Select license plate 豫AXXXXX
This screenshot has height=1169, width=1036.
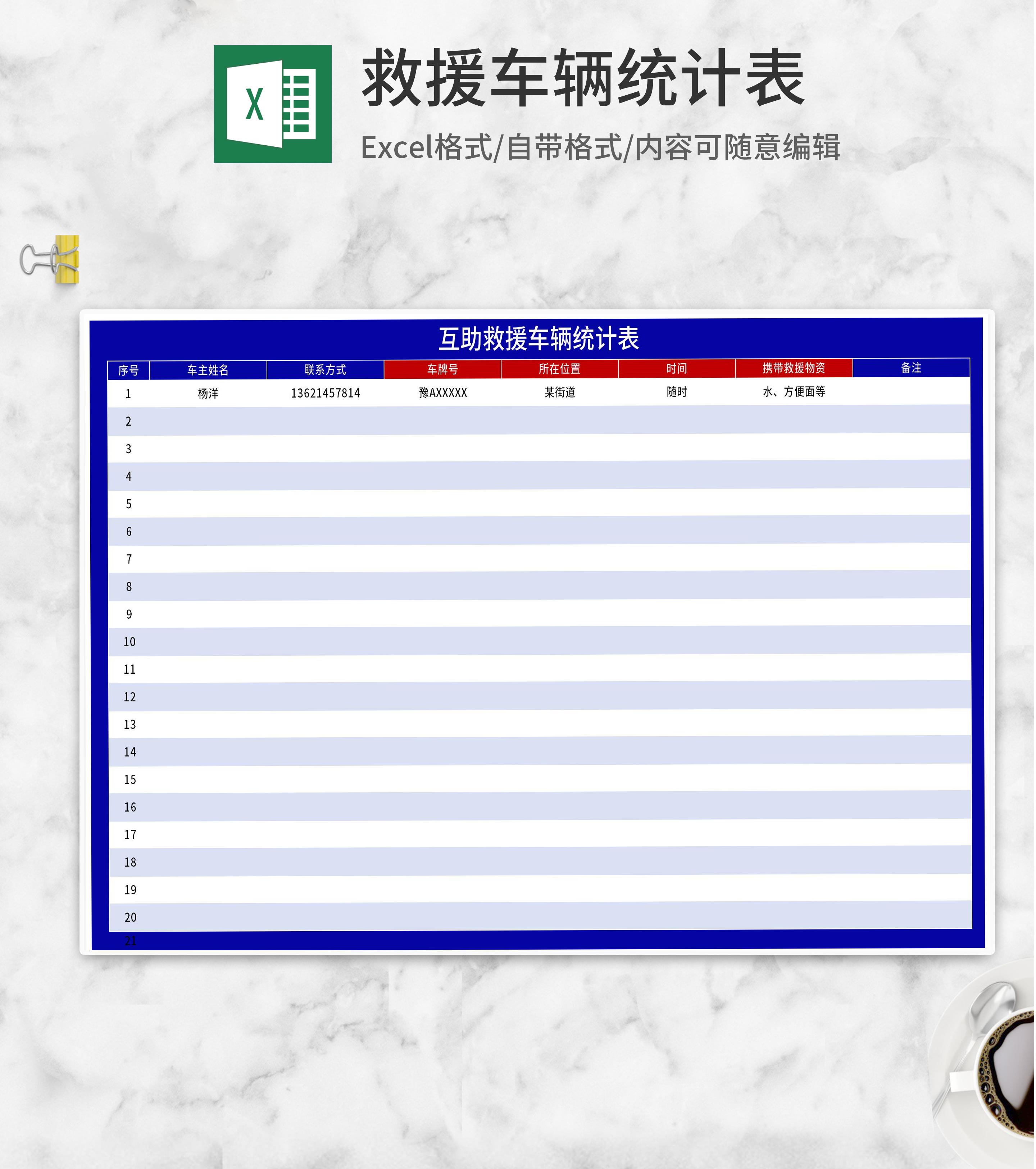point(443,393)
